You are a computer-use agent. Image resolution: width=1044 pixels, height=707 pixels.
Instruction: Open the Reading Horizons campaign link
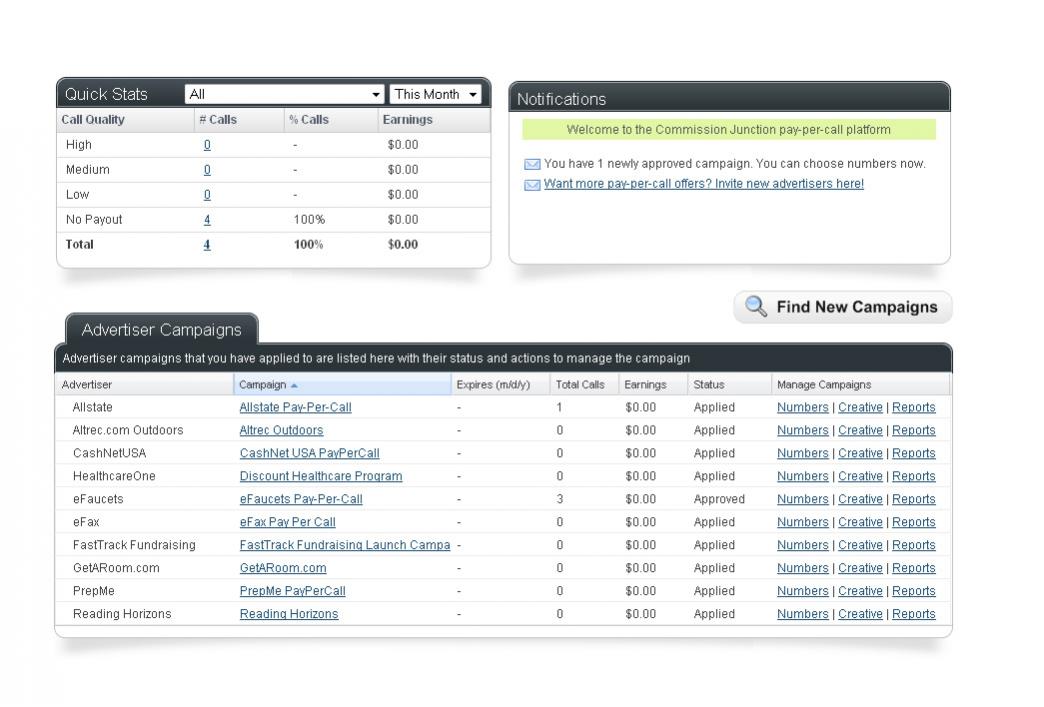(x=289, y=614)
